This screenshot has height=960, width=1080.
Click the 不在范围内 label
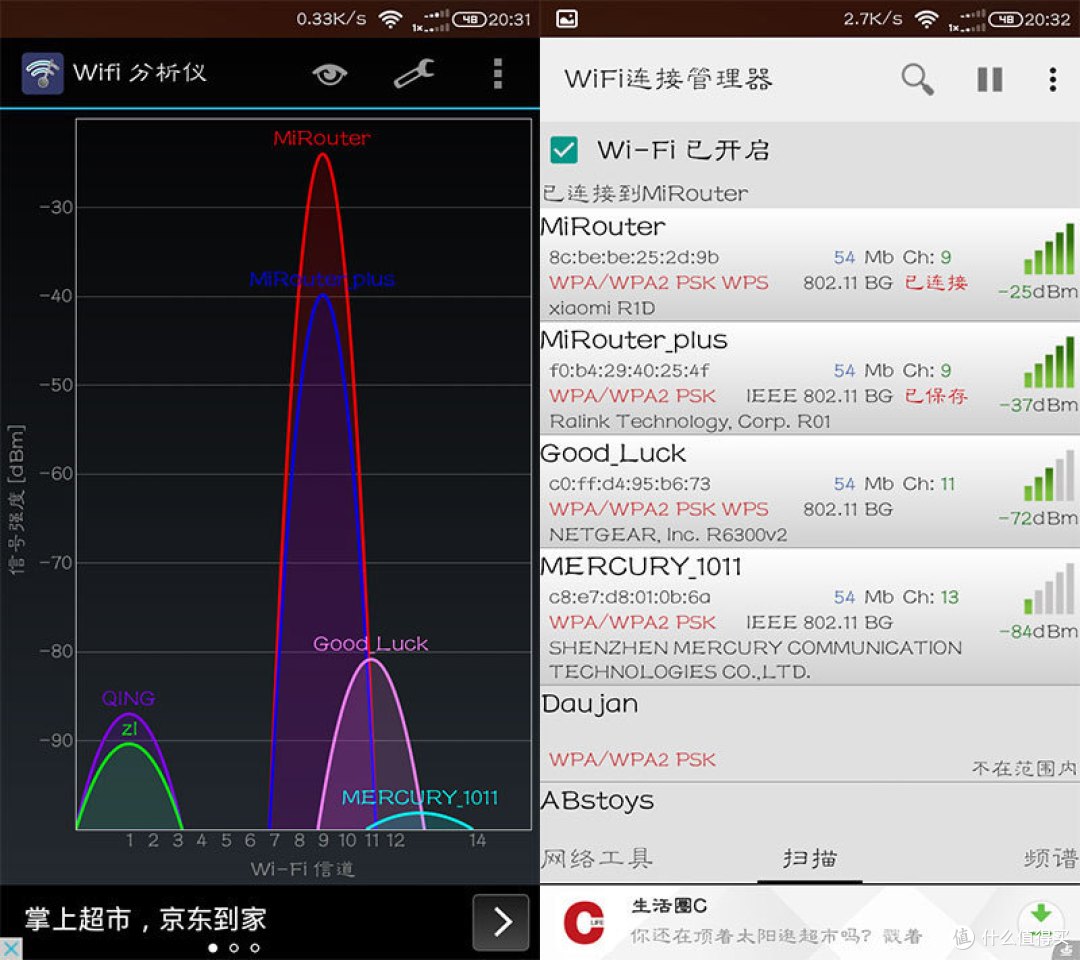coord(1024,768)
